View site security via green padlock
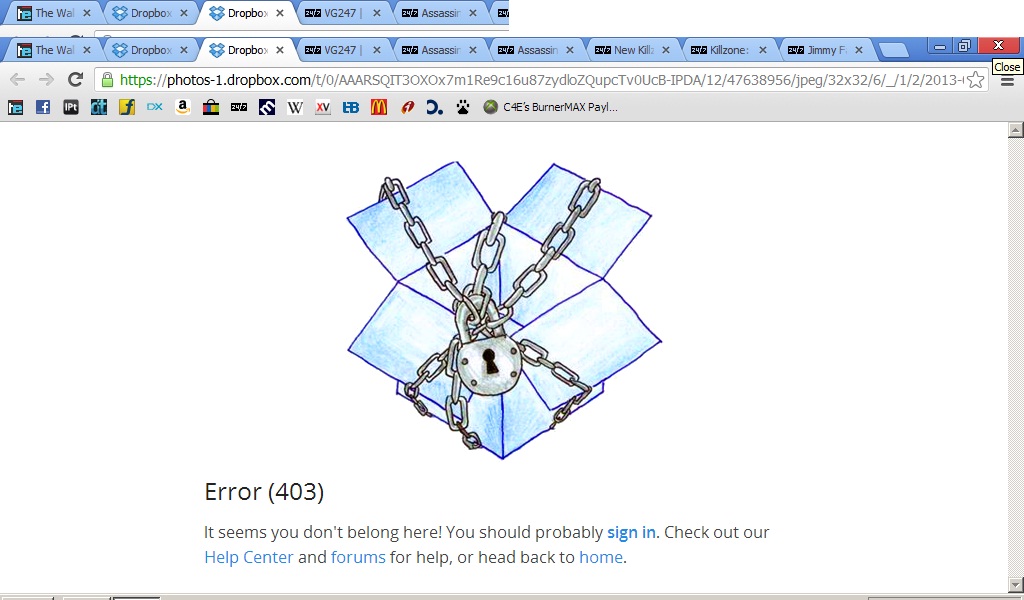This screenshot has width=1024, height=600. click(108, 80)
